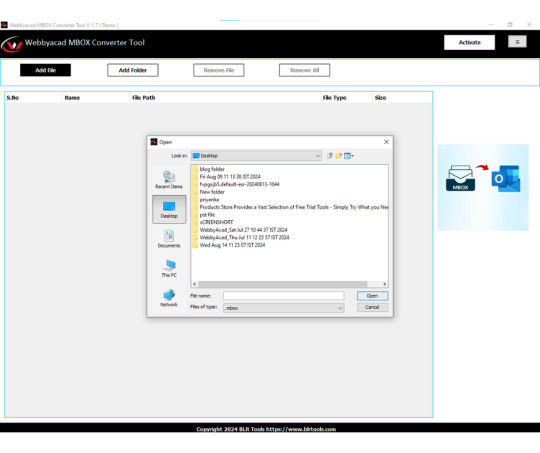This screenshot has width=540, height=453.
Task: Go up one folder level icon
Action: click(x=330, y=156)
